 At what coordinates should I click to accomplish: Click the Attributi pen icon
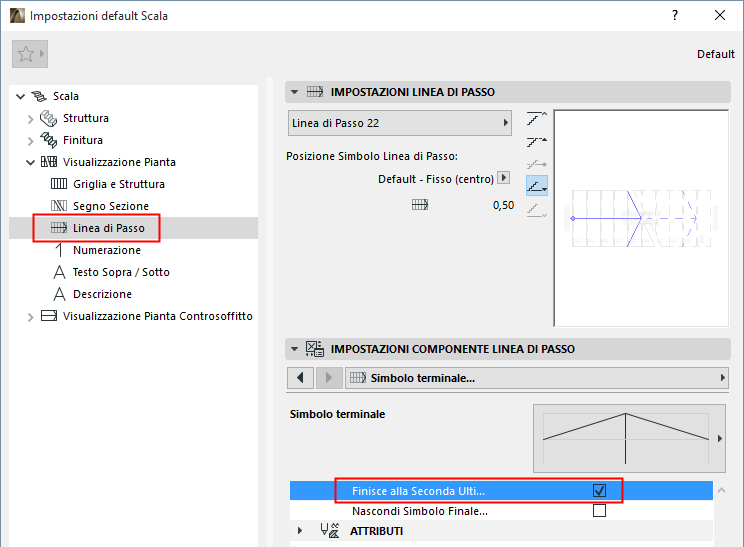tap(330, 530)
